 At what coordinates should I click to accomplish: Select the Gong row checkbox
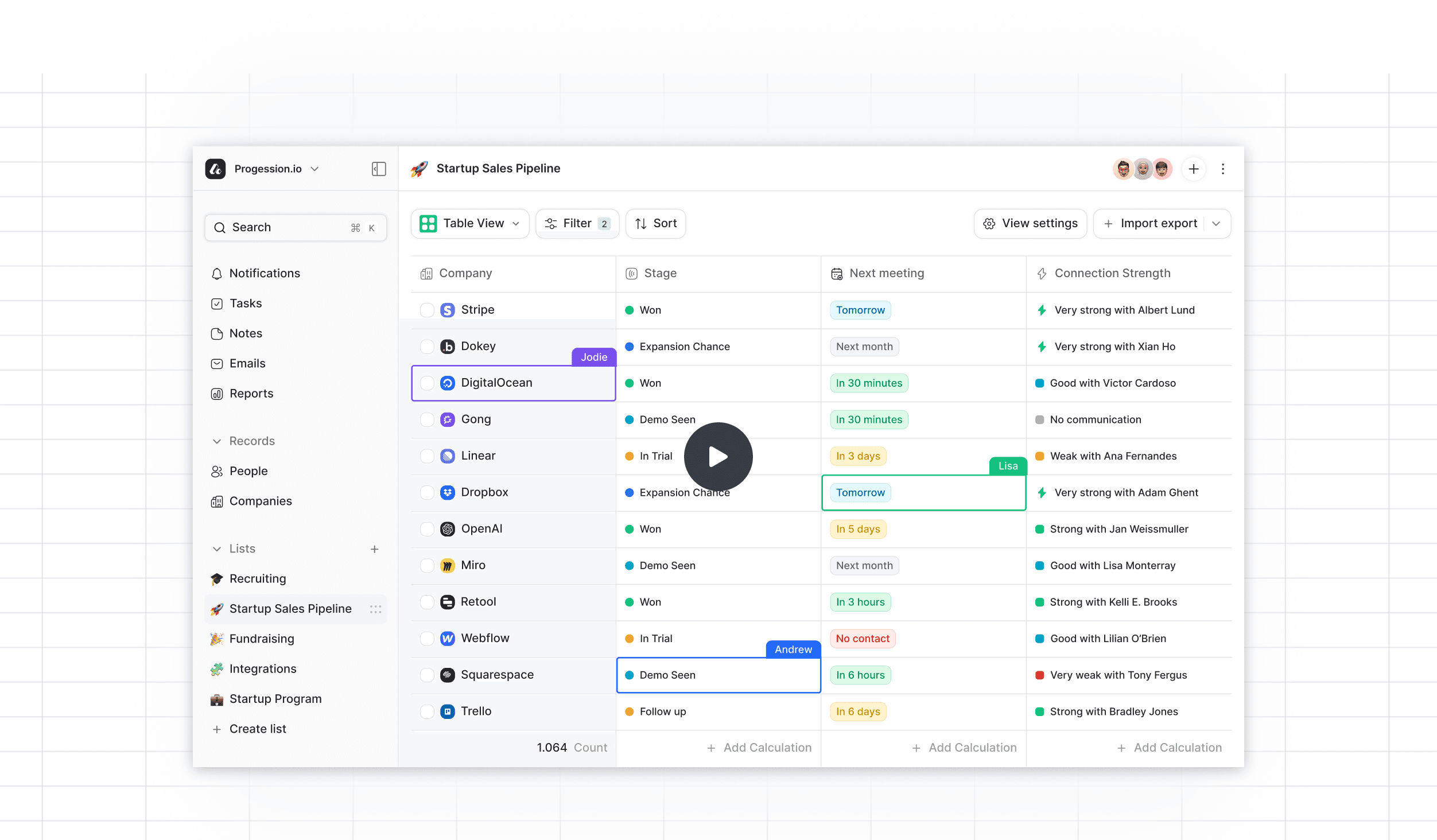(427, 419)
